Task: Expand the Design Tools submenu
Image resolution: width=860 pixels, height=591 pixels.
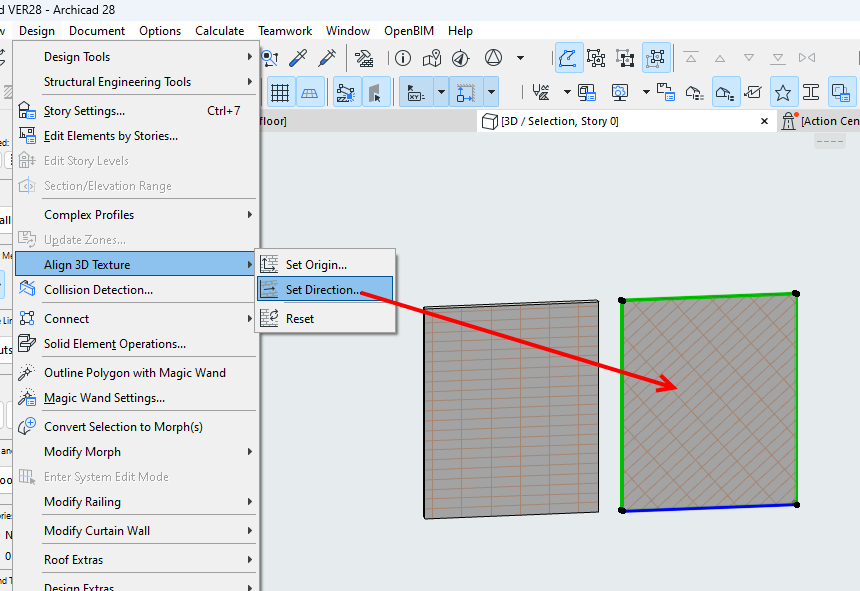Action: [135, 56]
